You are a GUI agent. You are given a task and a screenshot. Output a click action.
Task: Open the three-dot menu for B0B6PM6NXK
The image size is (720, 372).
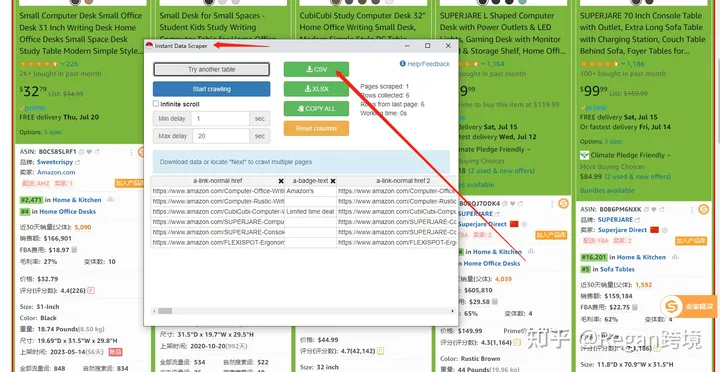tap(692, 210)
